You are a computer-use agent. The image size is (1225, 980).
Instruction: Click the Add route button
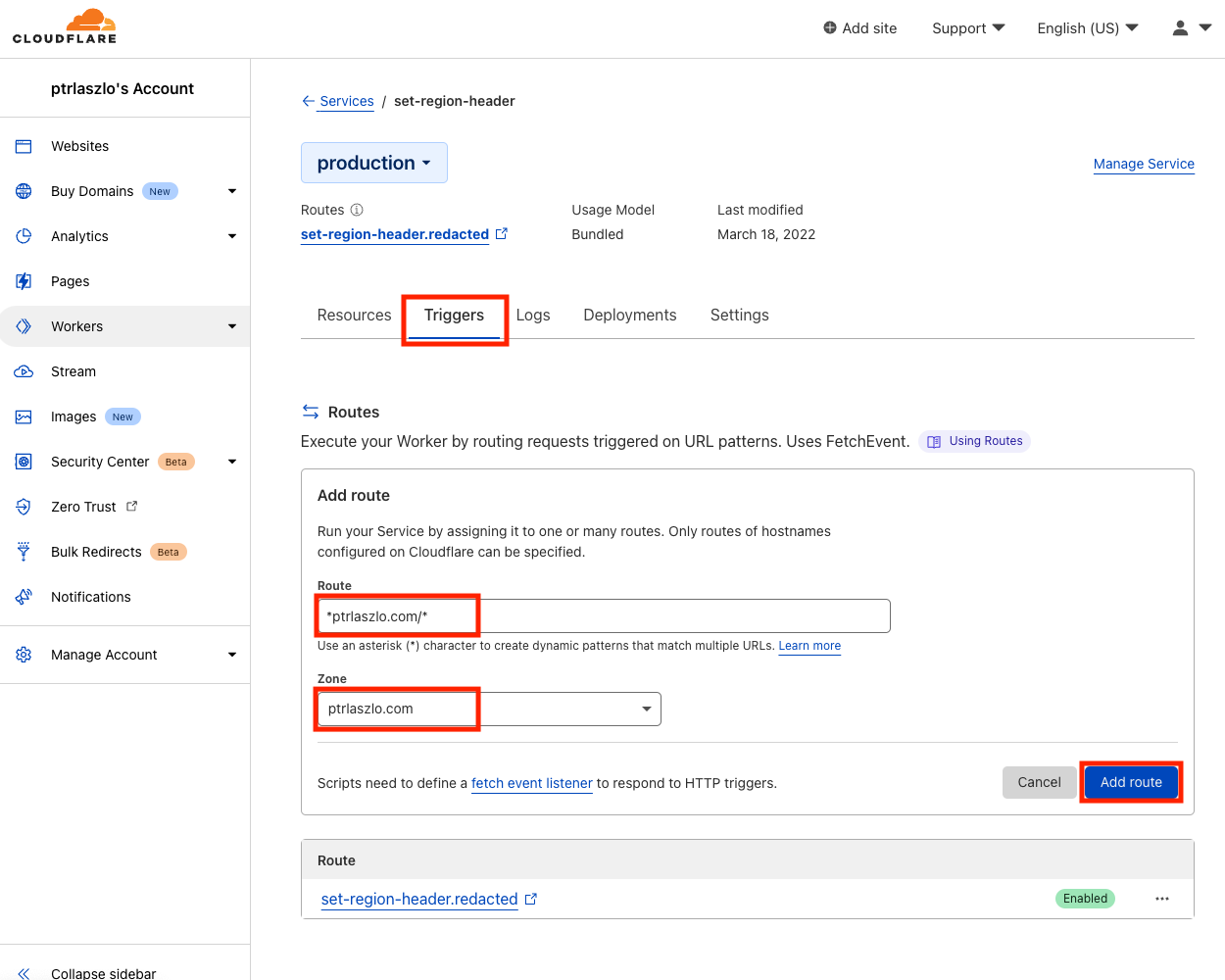[1130, 782]
